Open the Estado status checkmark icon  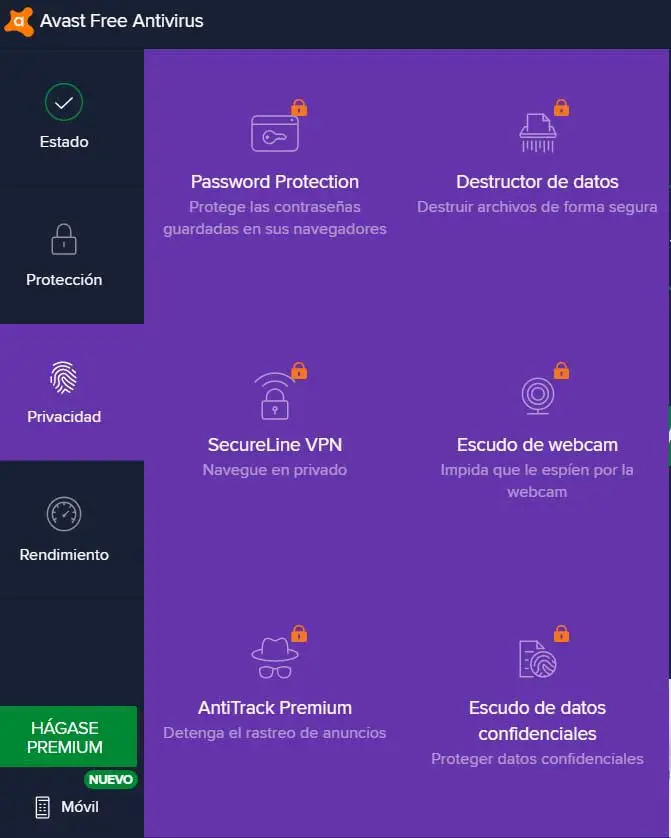64,102
